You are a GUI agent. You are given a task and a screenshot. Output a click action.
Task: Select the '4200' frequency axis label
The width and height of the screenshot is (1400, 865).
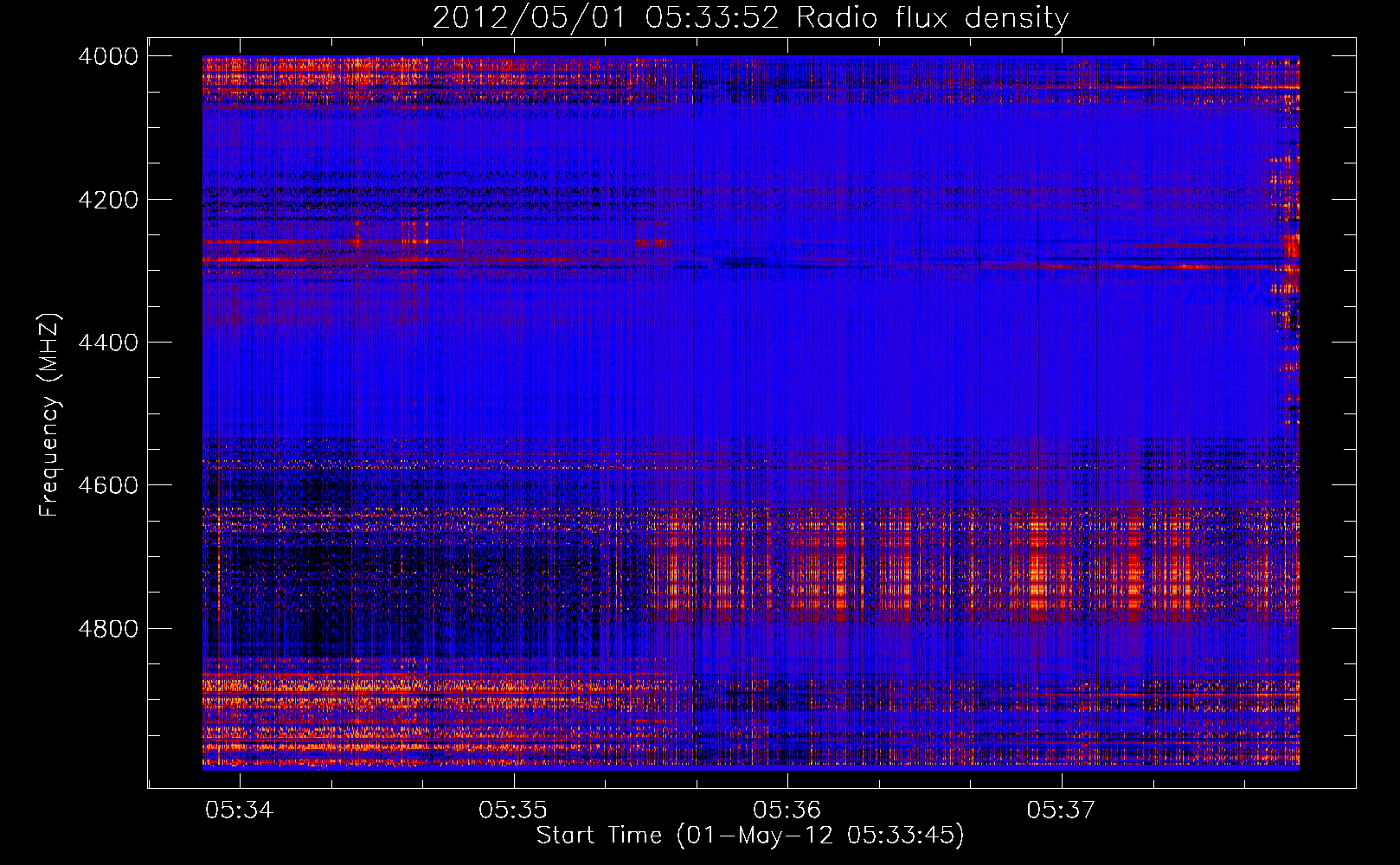click(x=108, y=200)
